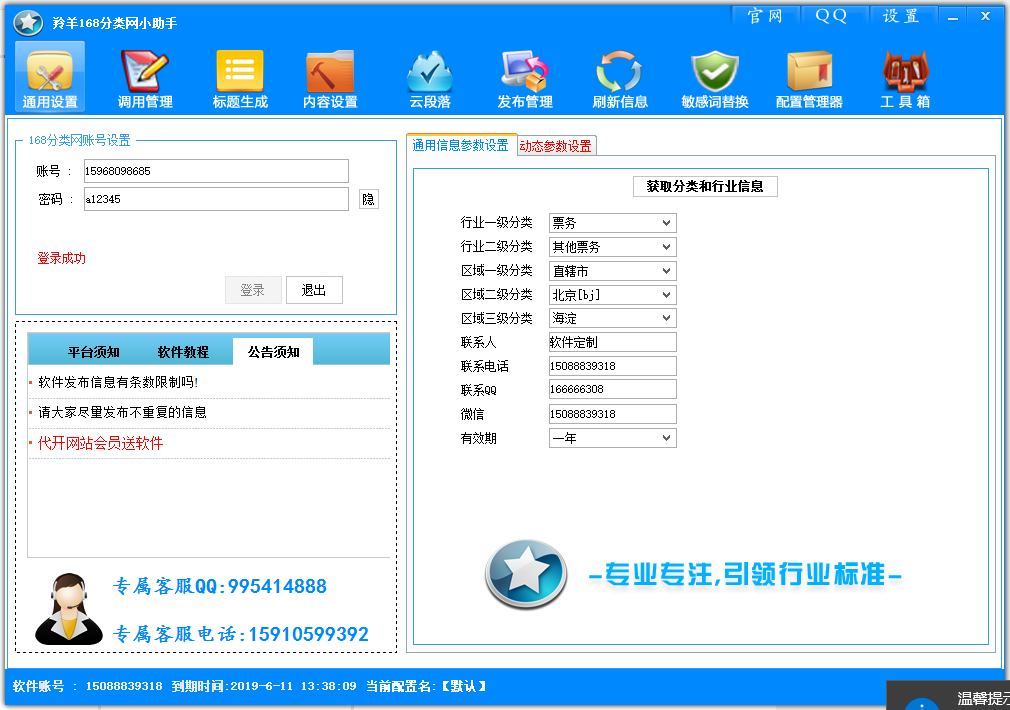
Task: Click the 获取分类和行业信息 button
Action: [705, 186]
